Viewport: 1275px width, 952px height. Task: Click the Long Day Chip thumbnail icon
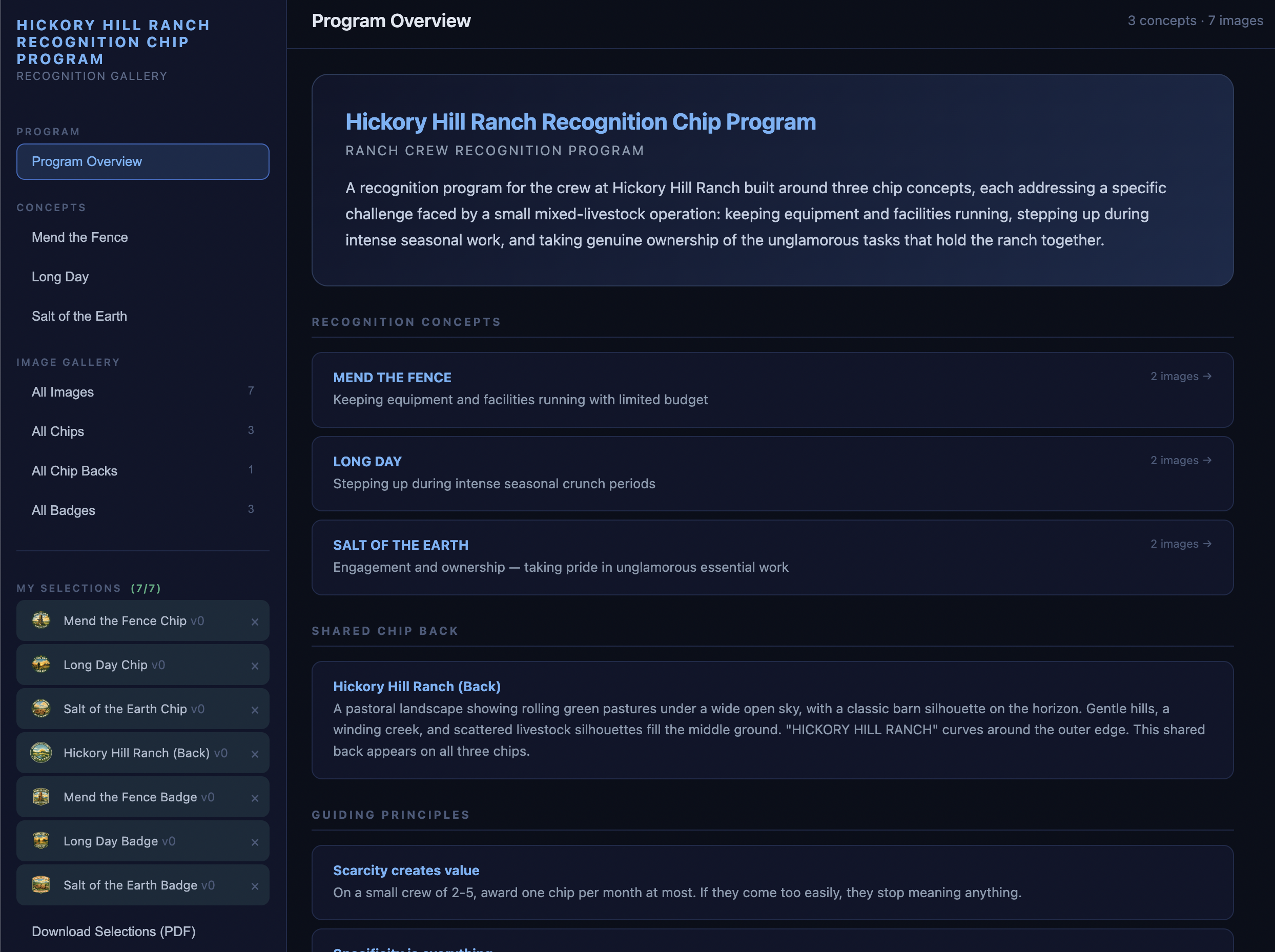click(x=41, y=665)
